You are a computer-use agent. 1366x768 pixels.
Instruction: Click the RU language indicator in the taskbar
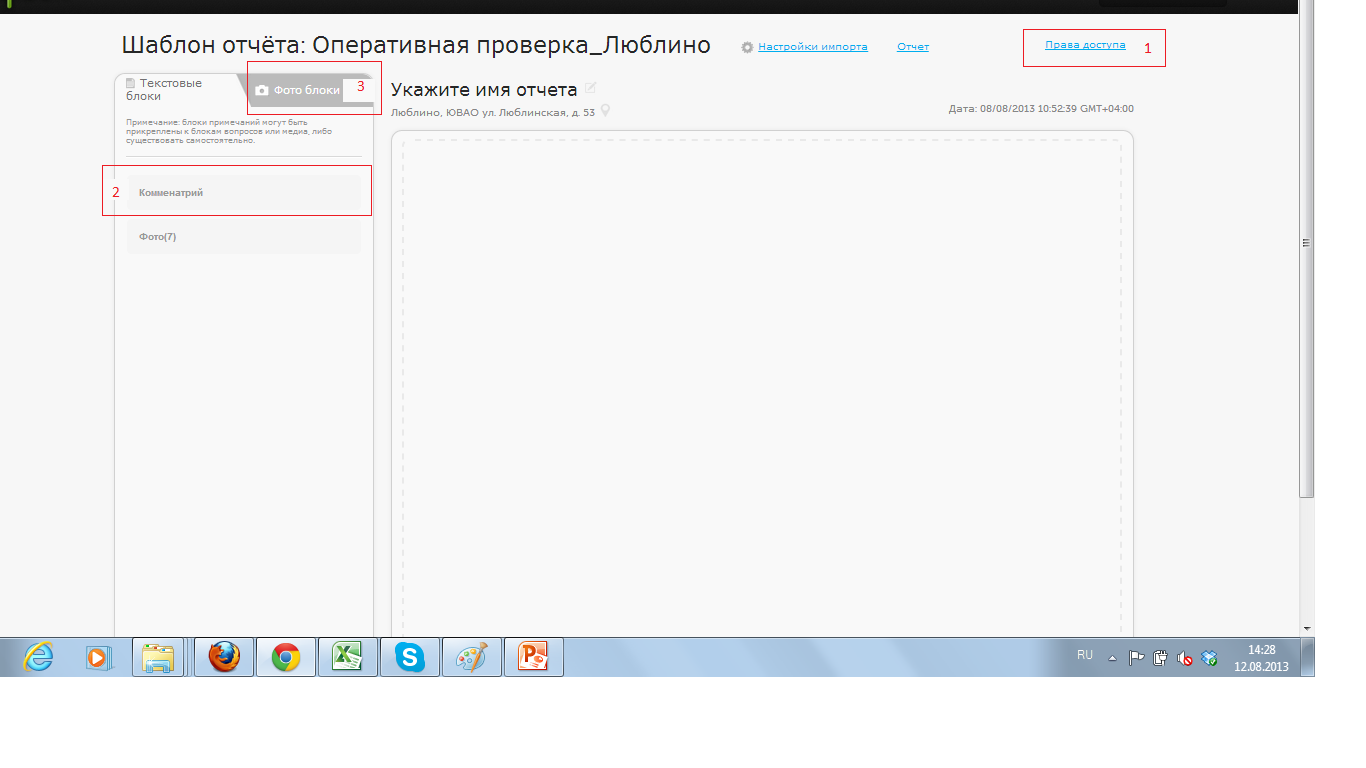click(x=1085, y=655)
